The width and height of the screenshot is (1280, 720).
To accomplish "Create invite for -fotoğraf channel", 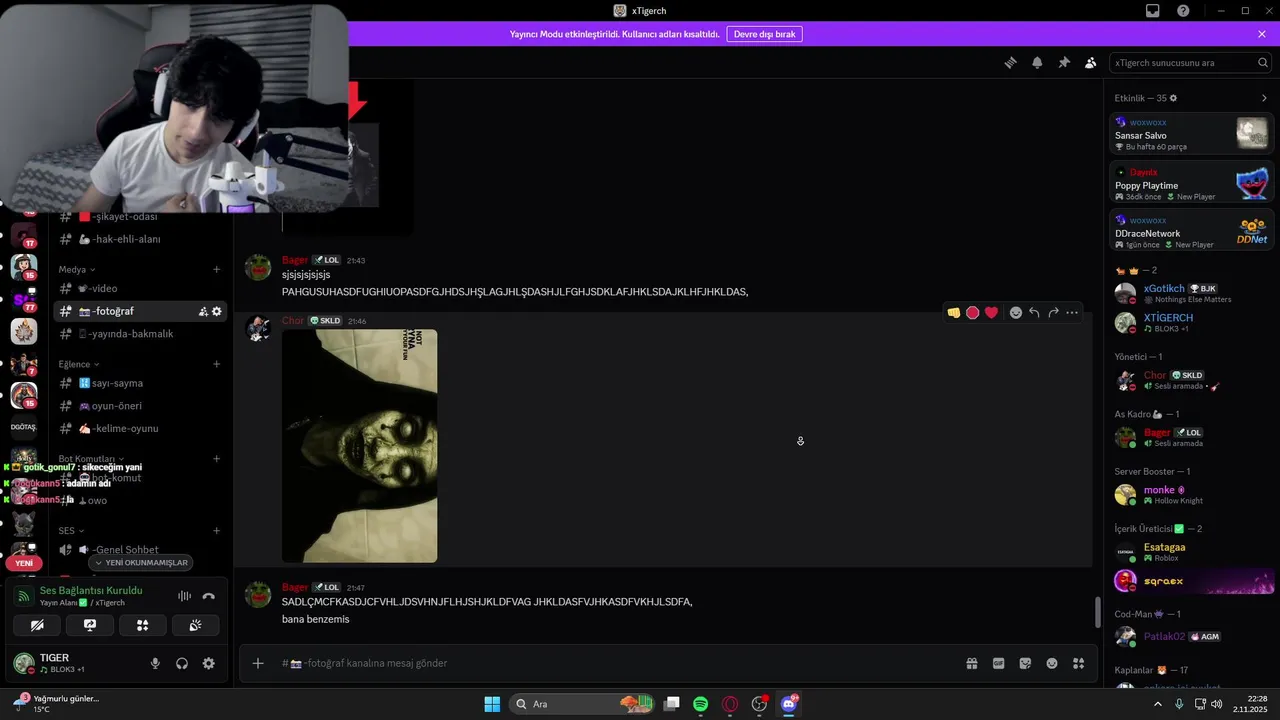I will (x=203, y=312).
